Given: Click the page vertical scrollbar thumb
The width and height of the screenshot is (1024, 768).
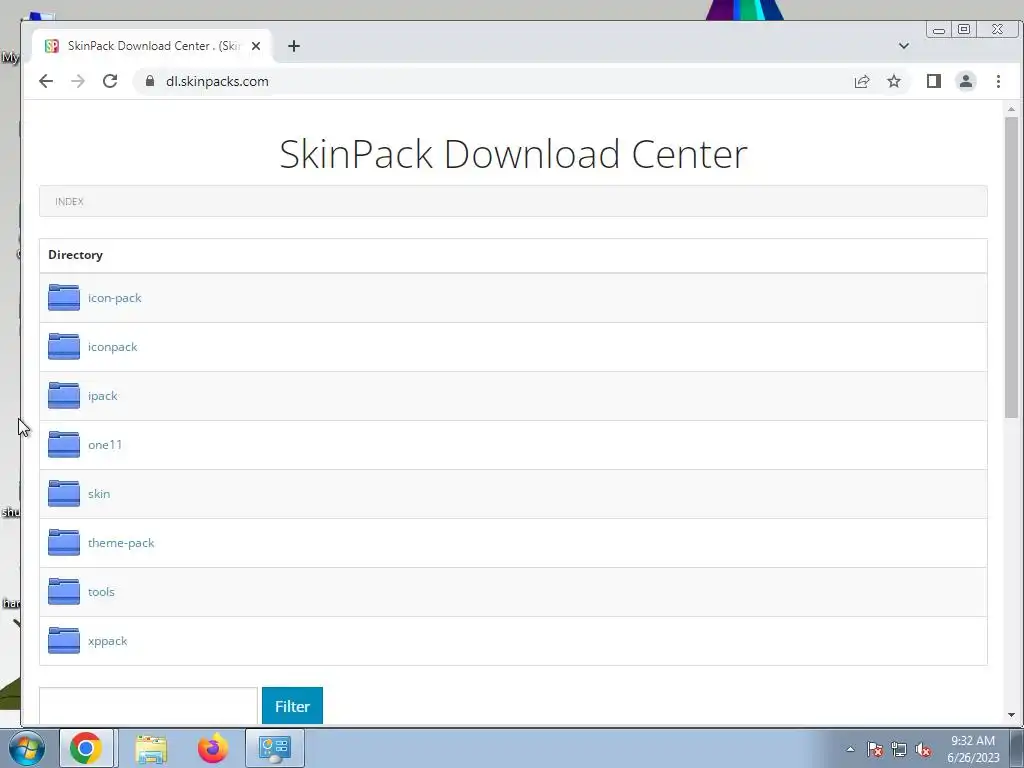Looking at the screenshot, I should point(1011,268).
